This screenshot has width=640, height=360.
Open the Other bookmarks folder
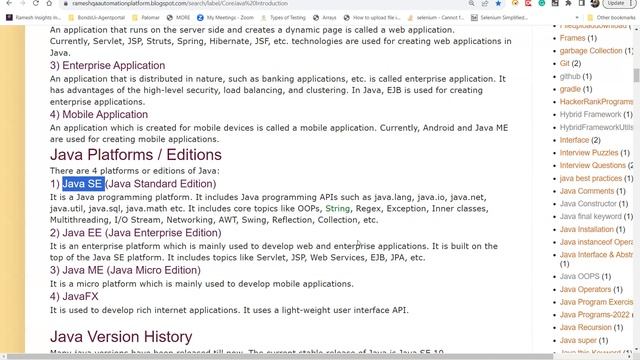[x=611, y=18]
